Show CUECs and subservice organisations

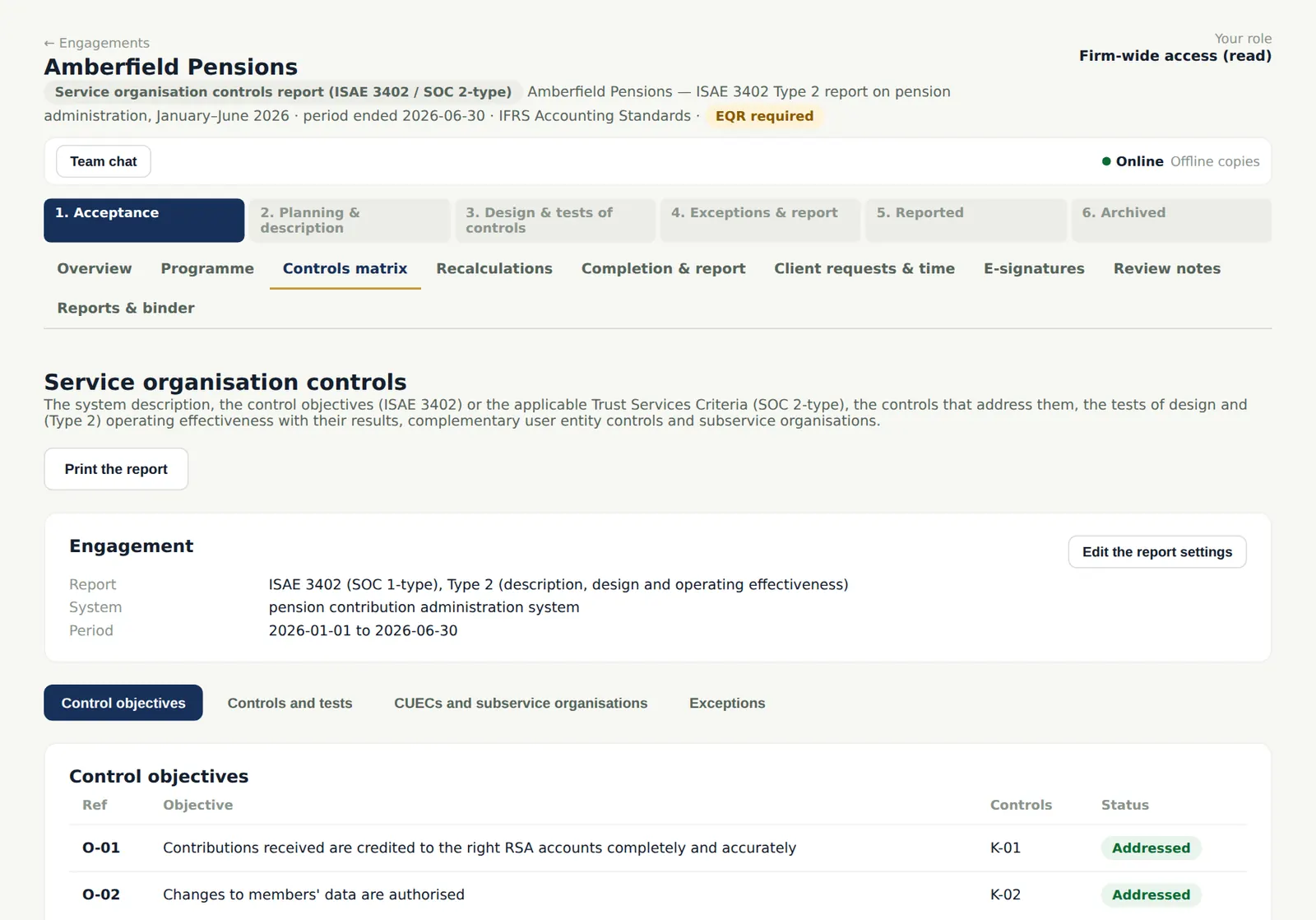[x=521, y=703]
